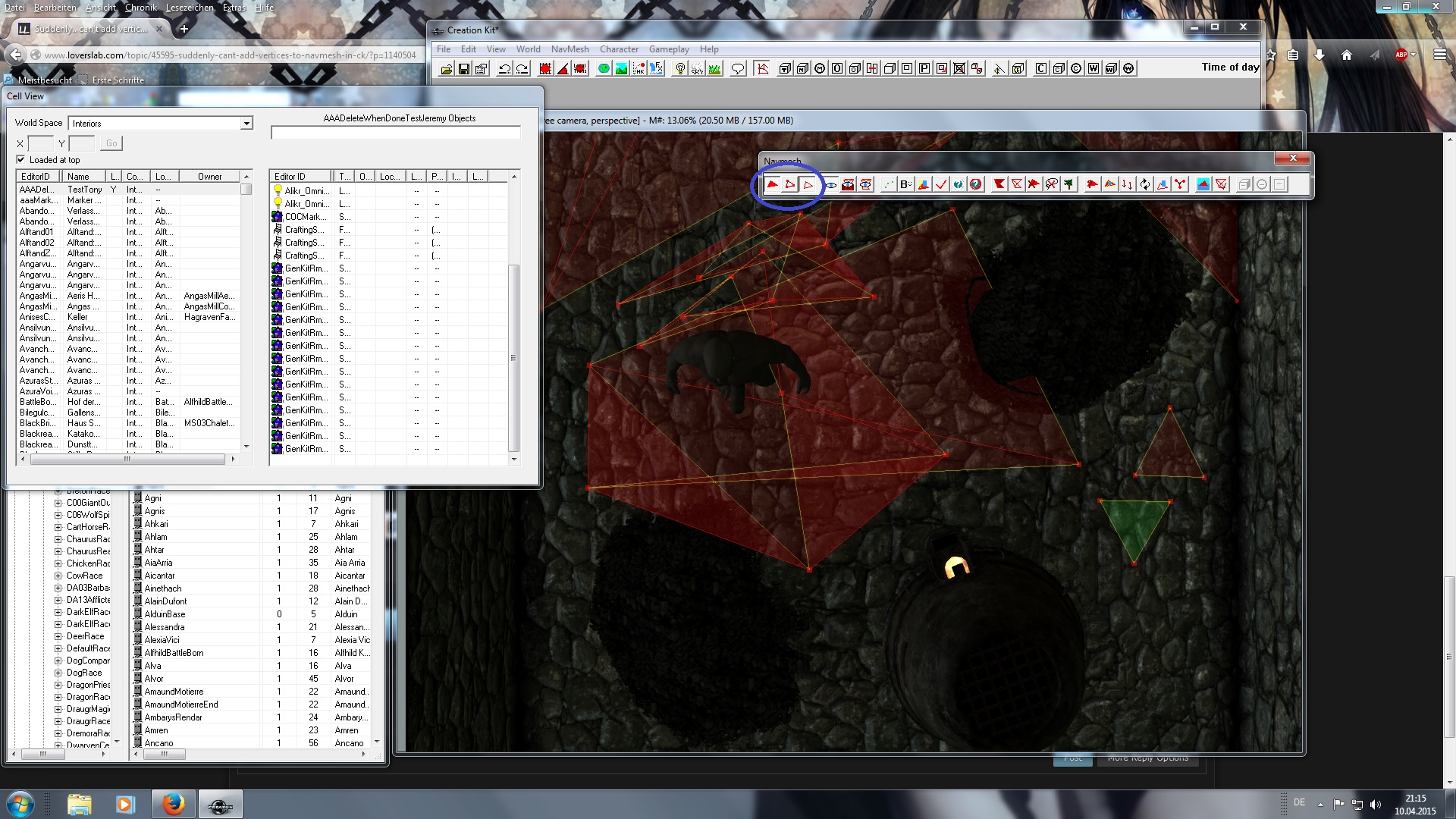Click the Sky toggle toolbar icon
1456x819 pixels.
pyautogui.click(x=697, y=69)
